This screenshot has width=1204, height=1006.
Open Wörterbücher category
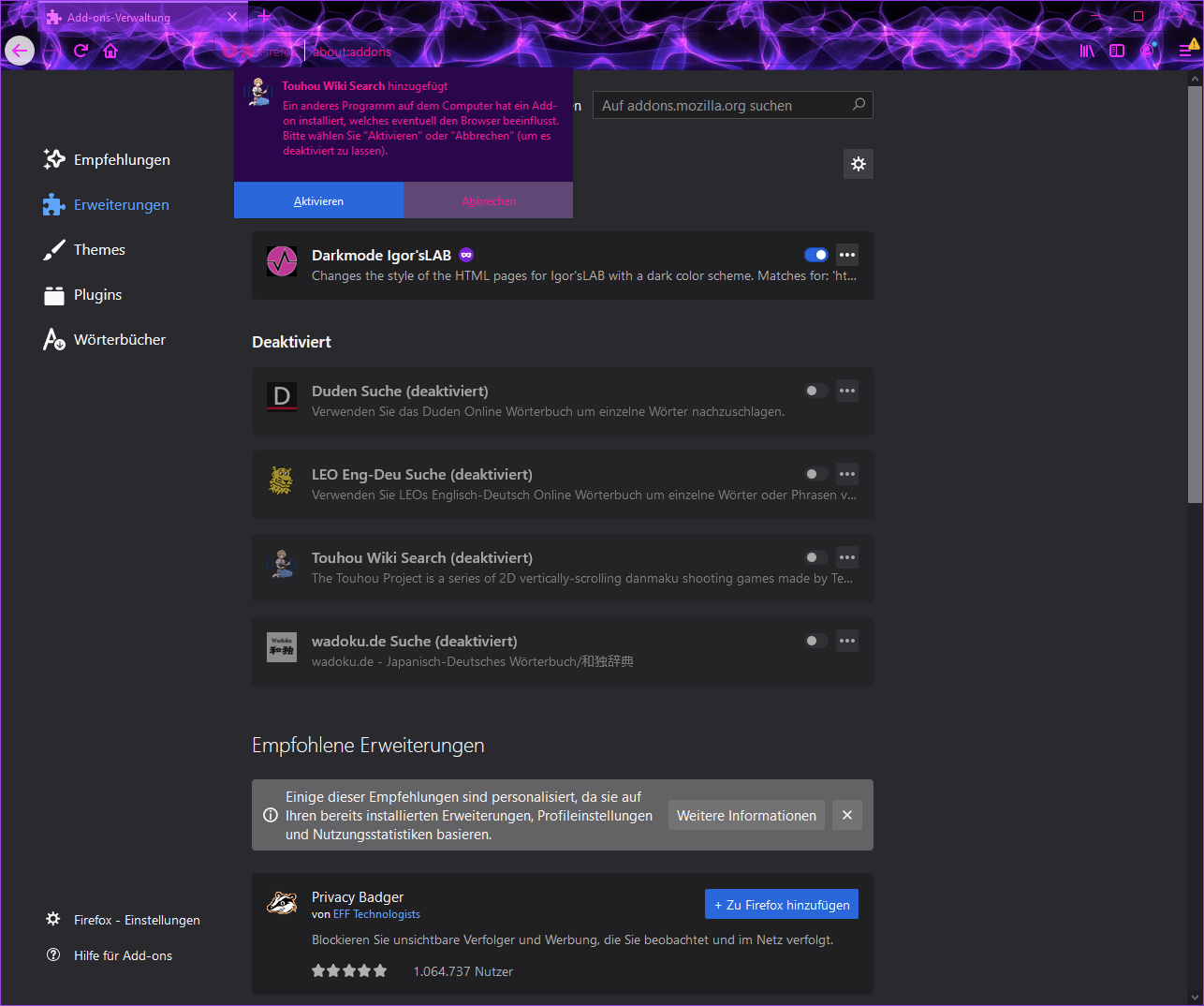pyautogui.click(x=105, y=339)
